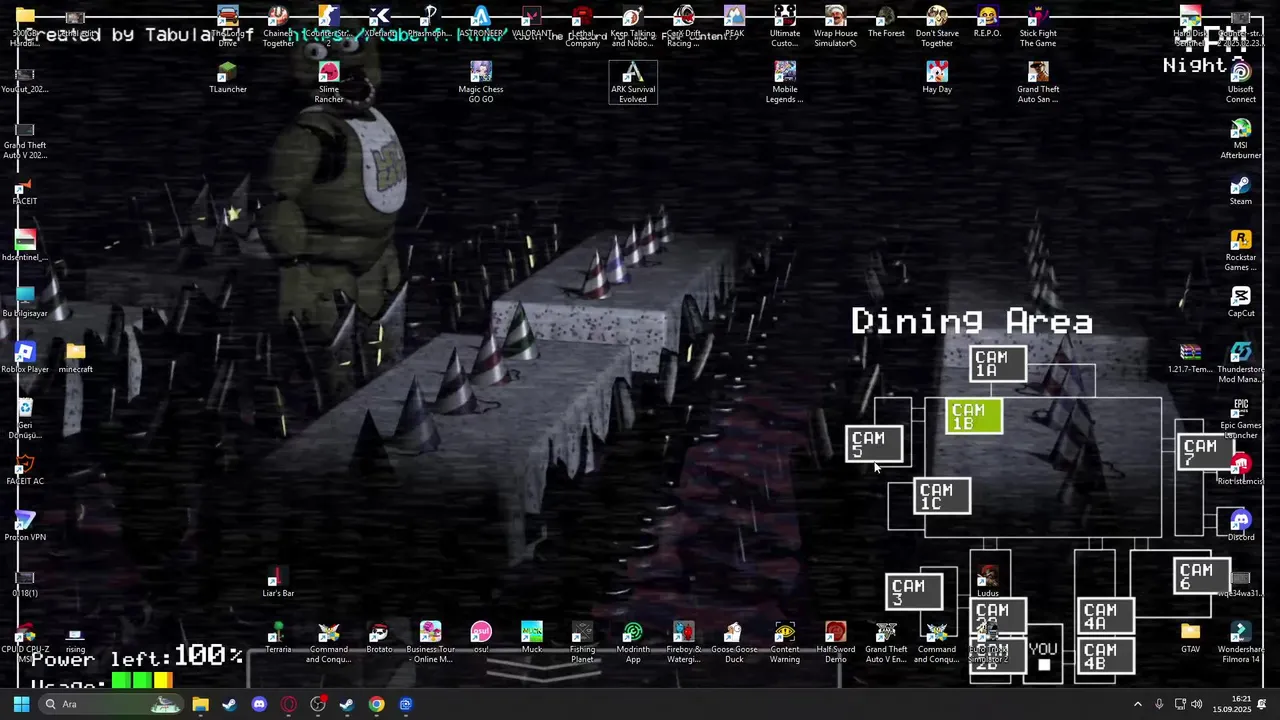This screenshot has height=720, width=1280.
Task: Open The Long Drive desktop shortcut
Action: click(228, 26)
